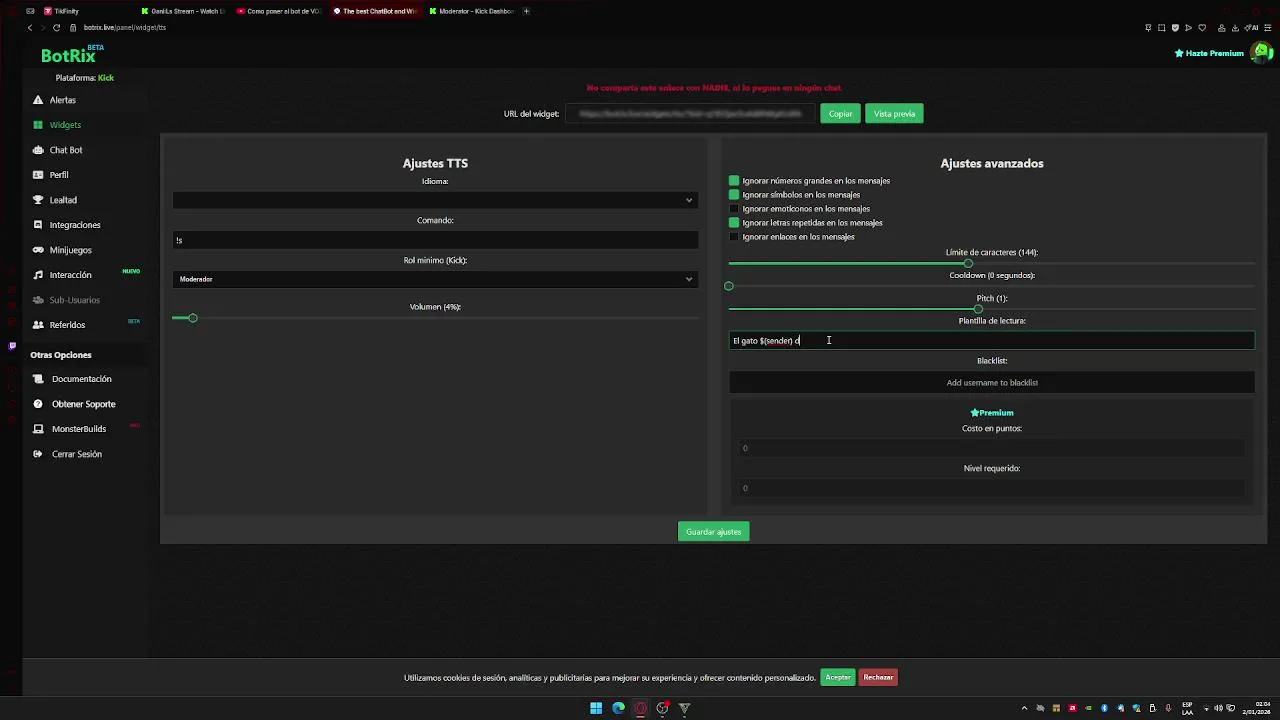
Task: Click the Pitch slider handle
Action: pyautogui.click(x=978, y=309)
